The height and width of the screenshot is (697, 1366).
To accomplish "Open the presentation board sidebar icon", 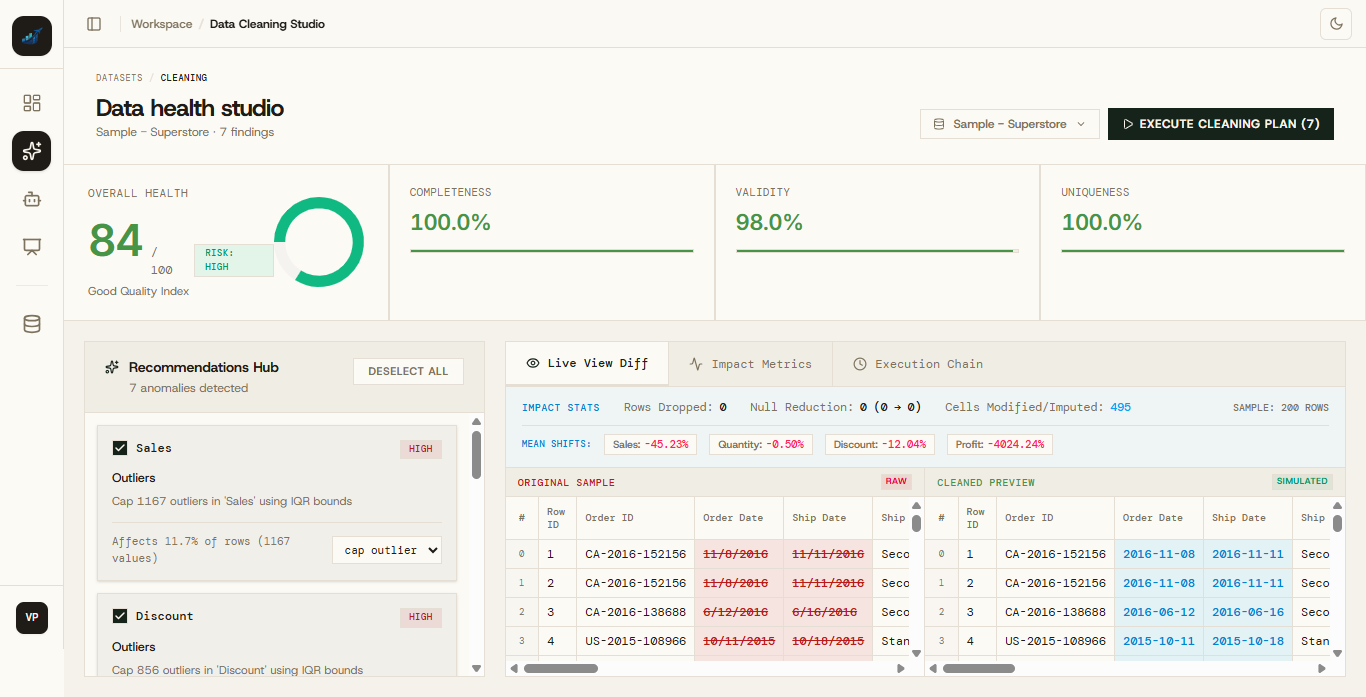I will coord(32,247).
